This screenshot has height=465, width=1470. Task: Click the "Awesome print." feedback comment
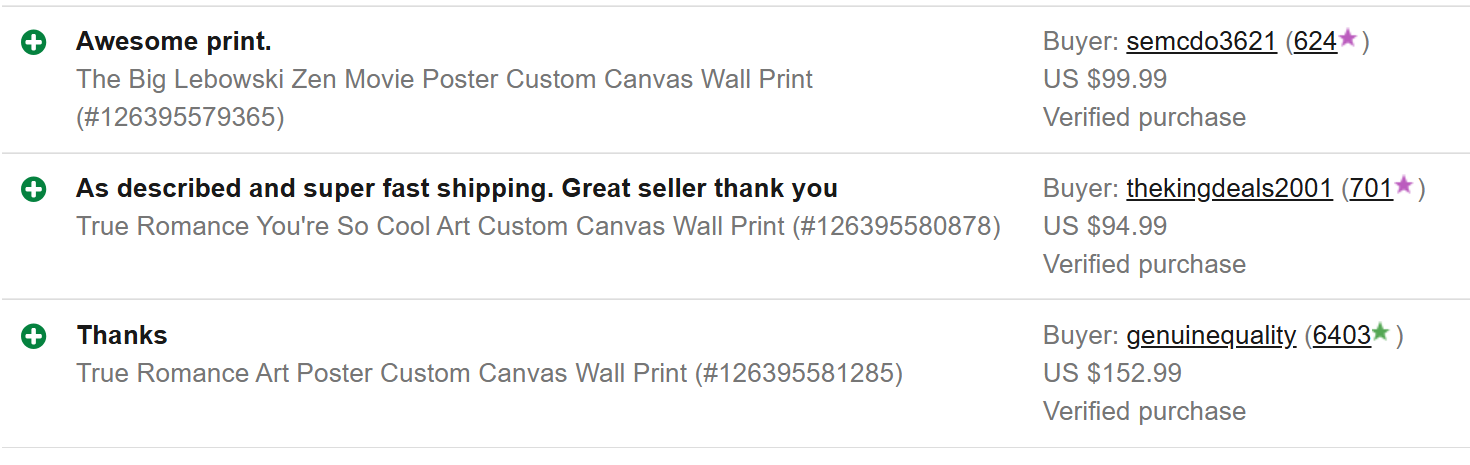click(174, 42)
